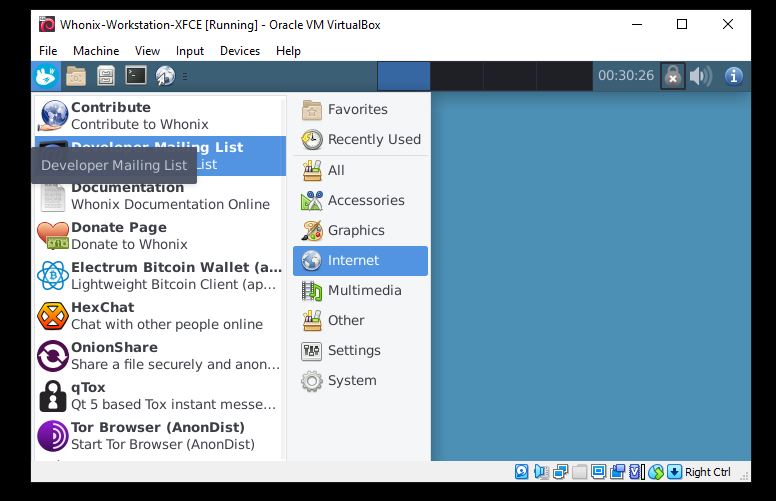Click display status icon in status bar
The width and height of the screenshot is (776, 501).
(x=598, y=472)
